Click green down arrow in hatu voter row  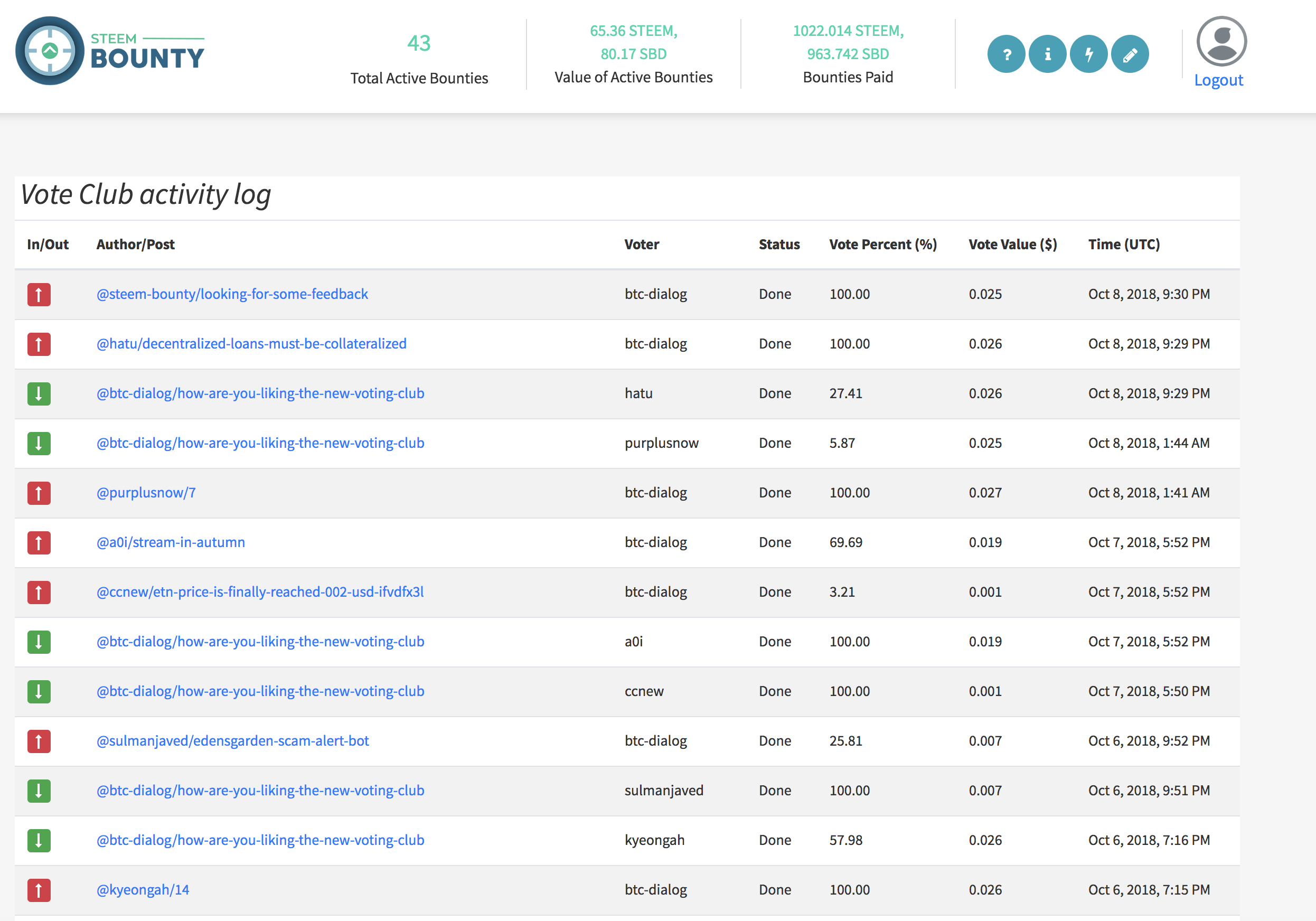point(39,394)
